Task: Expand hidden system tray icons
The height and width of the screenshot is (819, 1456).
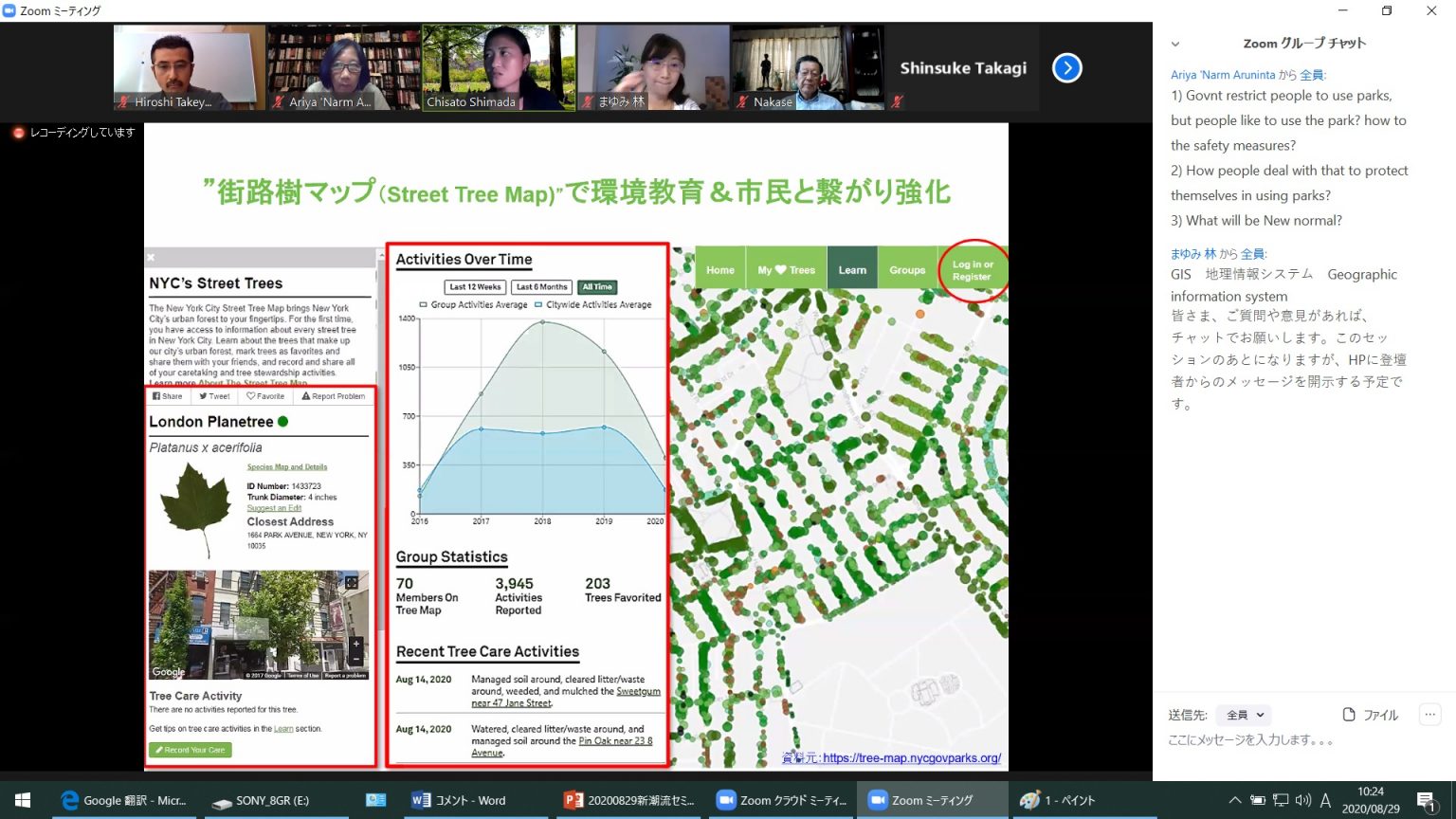Action: [1234, 800]
